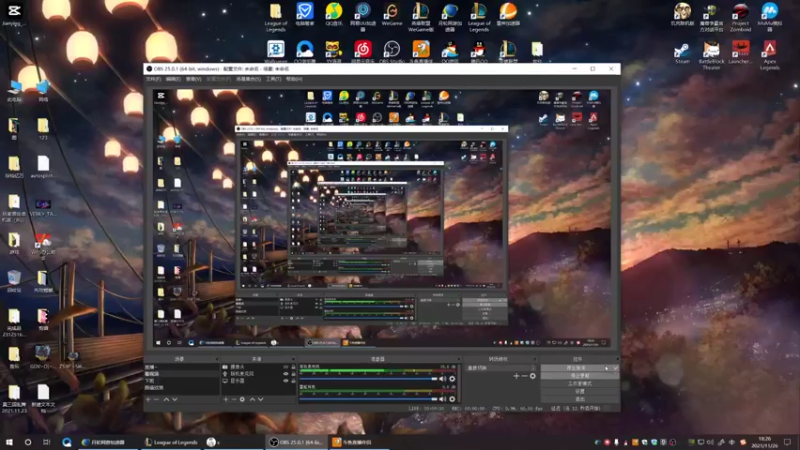Screen dimensions: 800x450
Task: Open OBS Studio desktop shortcut
Action: click(x=392, y=52)
